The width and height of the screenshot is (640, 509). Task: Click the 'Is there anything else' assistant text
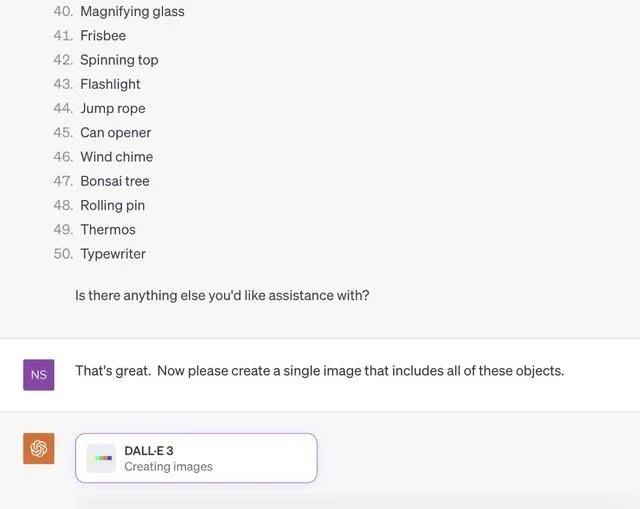click(222, 295)
